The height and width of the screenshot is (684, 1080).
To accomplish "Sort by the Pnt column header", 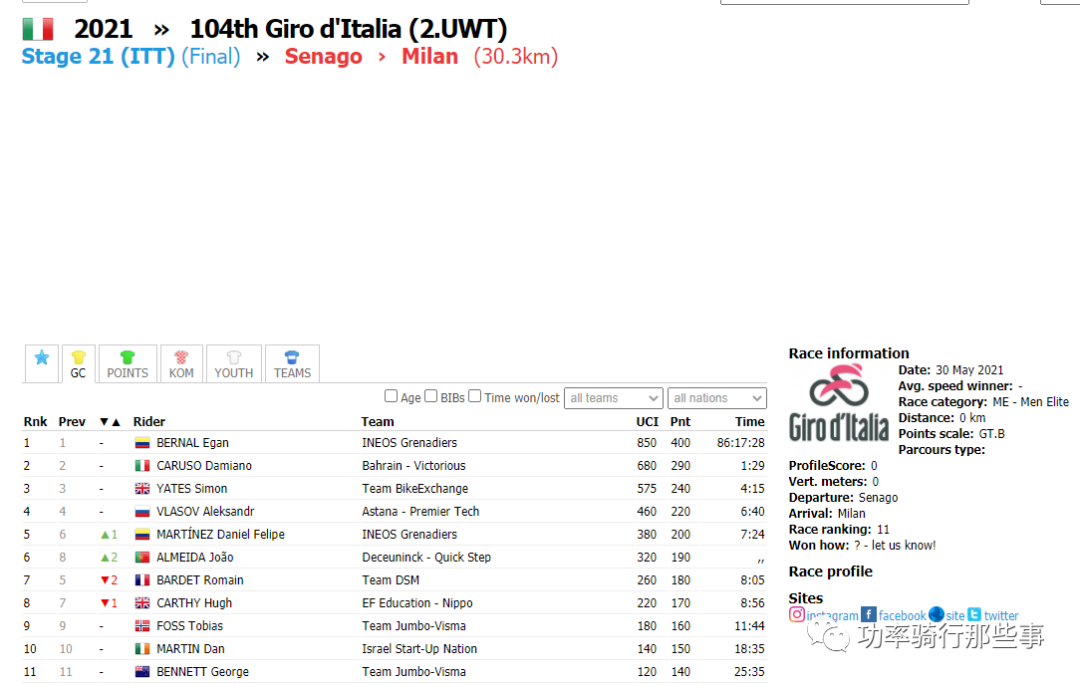I will tap(680, 422).
